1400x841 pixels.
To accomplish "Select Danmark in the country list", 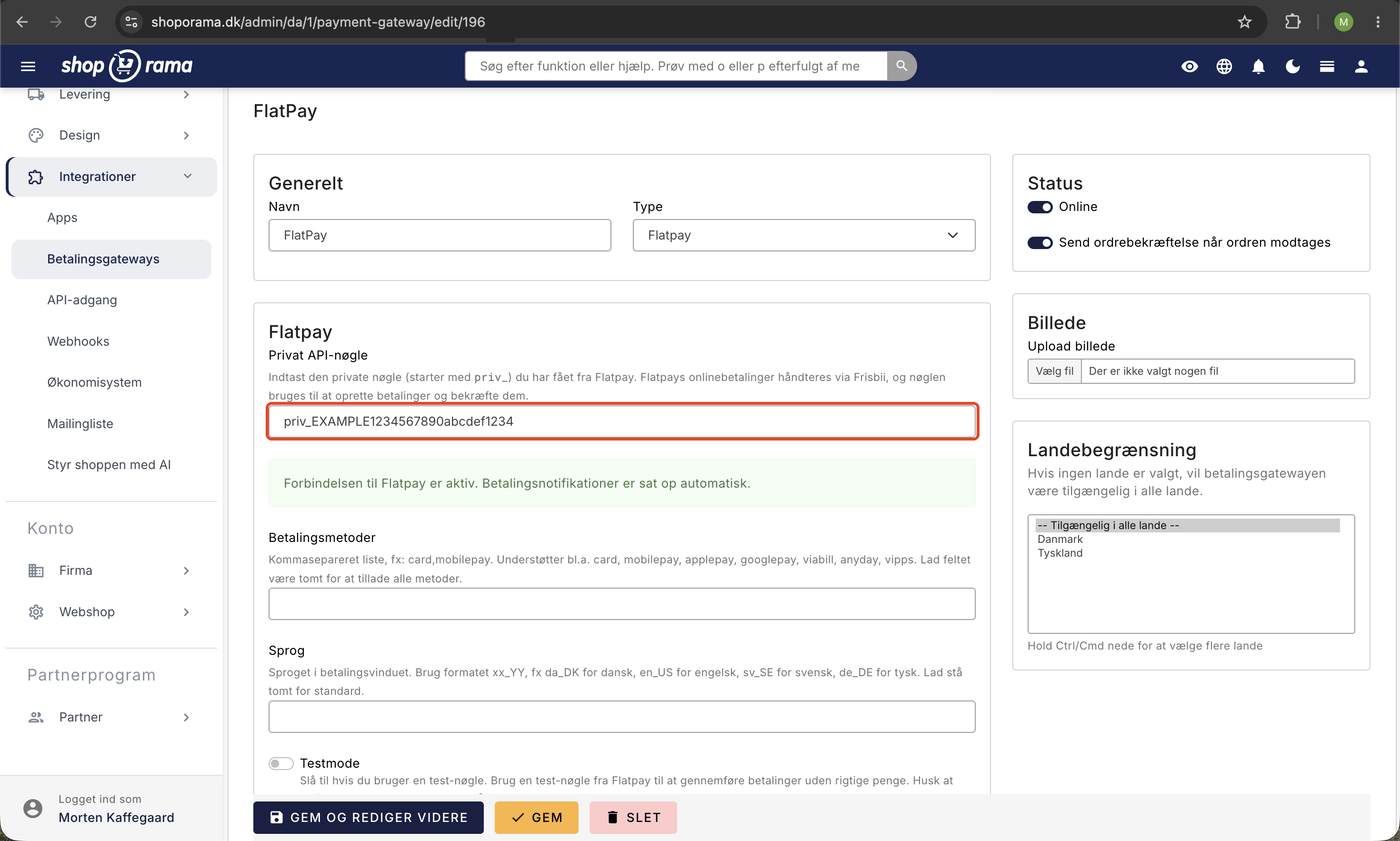I will pyautogui.click(x=1188, y=539).
